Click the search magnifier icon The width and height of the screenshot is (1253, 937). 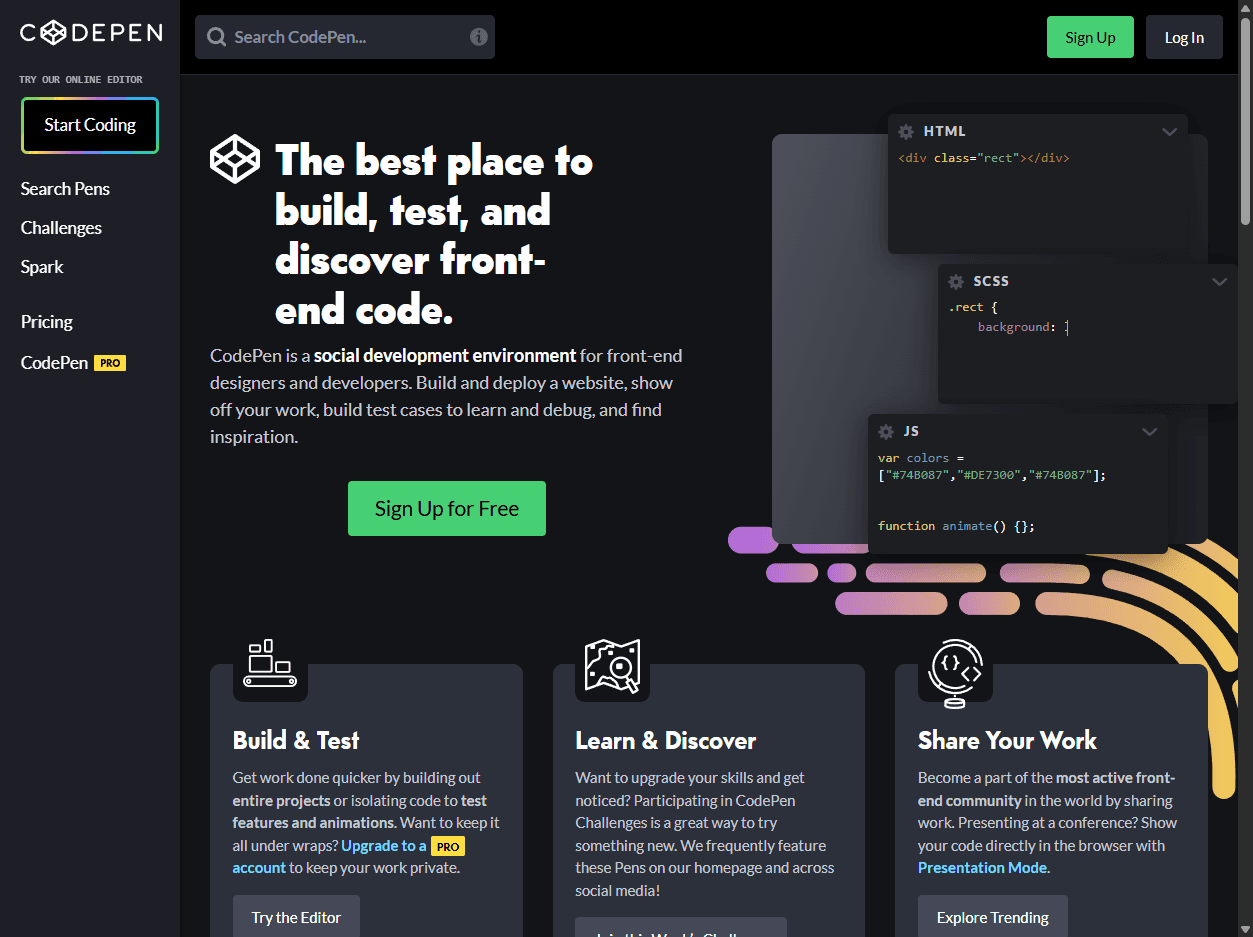click(216, 37)
